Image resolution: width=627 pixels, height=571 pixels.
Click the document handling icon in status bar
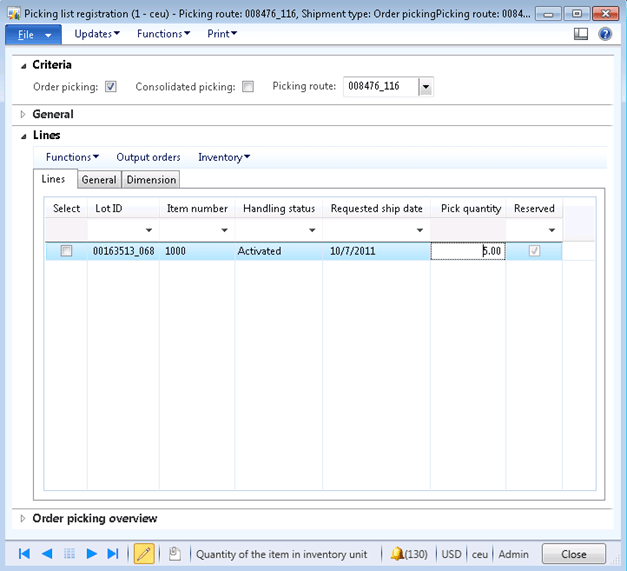tap(174, 553)
